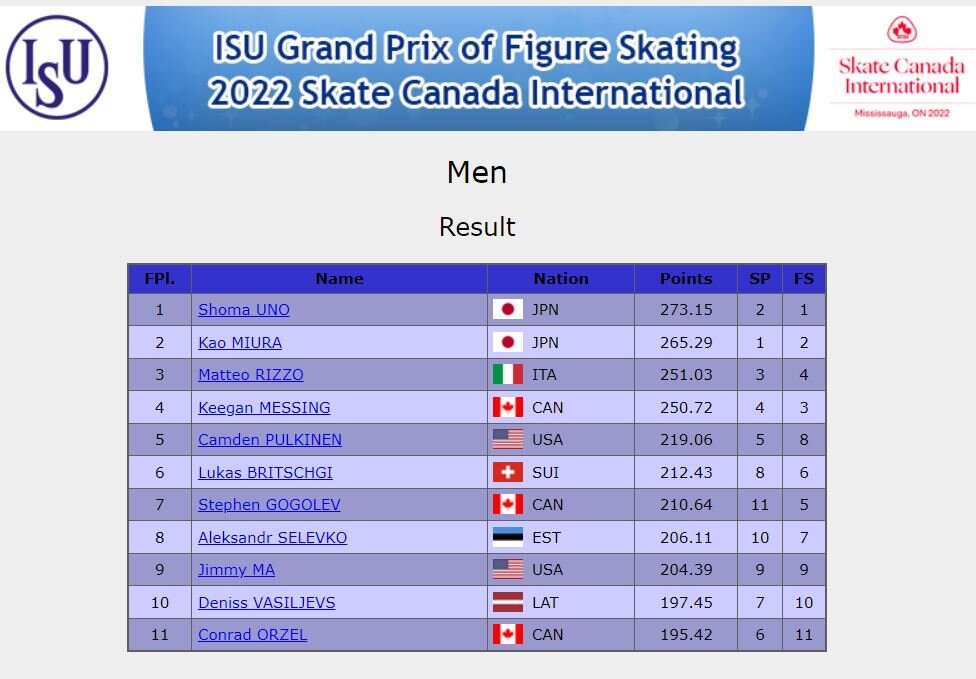Select the Stephen GOGOLEV link

click(269, 505)
